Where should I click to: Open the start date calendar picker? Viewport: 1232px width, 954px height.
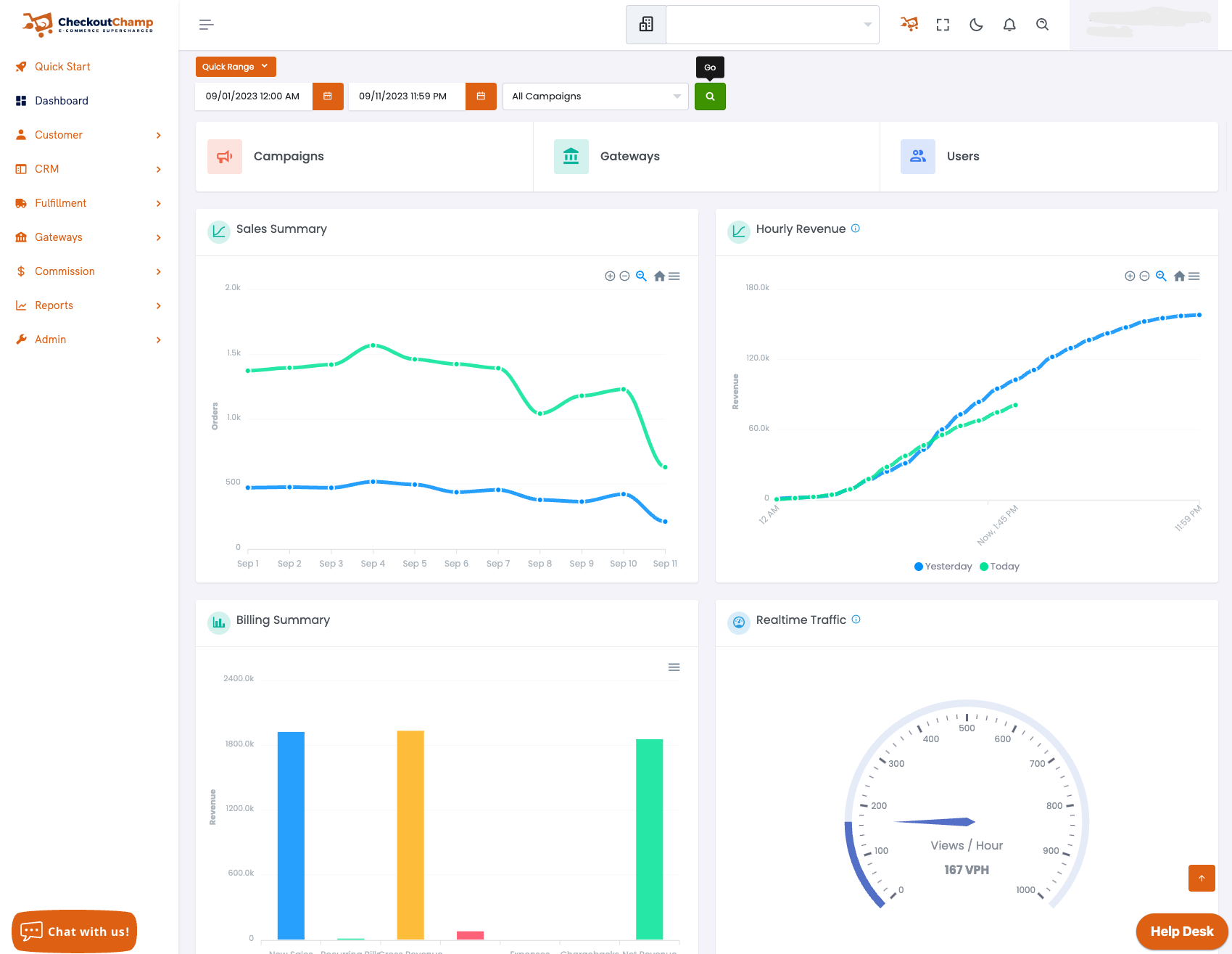[x=328, y=96]
